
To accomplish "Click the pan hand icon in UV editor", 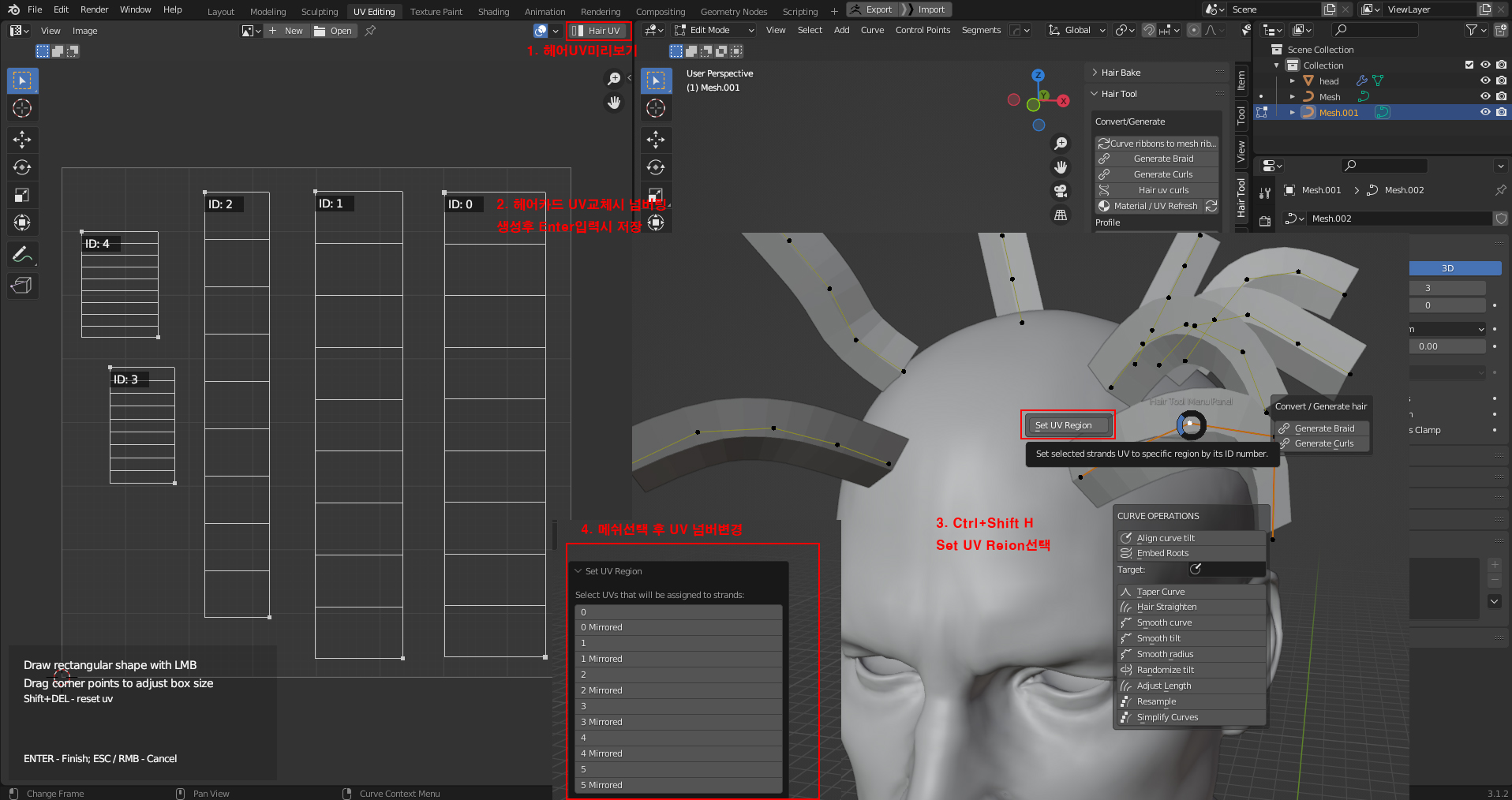I will tap(614, 103).
